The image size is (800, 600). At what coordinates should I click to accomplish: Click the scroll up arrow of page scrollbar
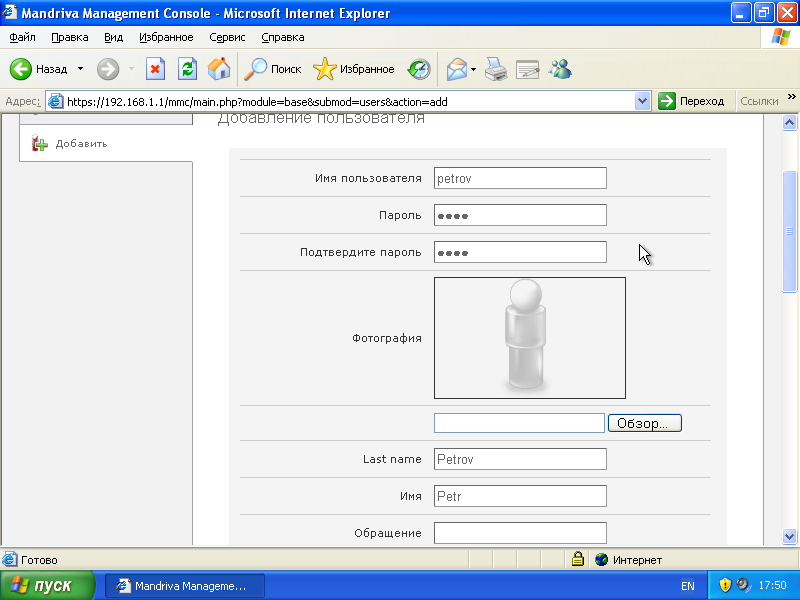pyautogui.click(x=789, y=122)
